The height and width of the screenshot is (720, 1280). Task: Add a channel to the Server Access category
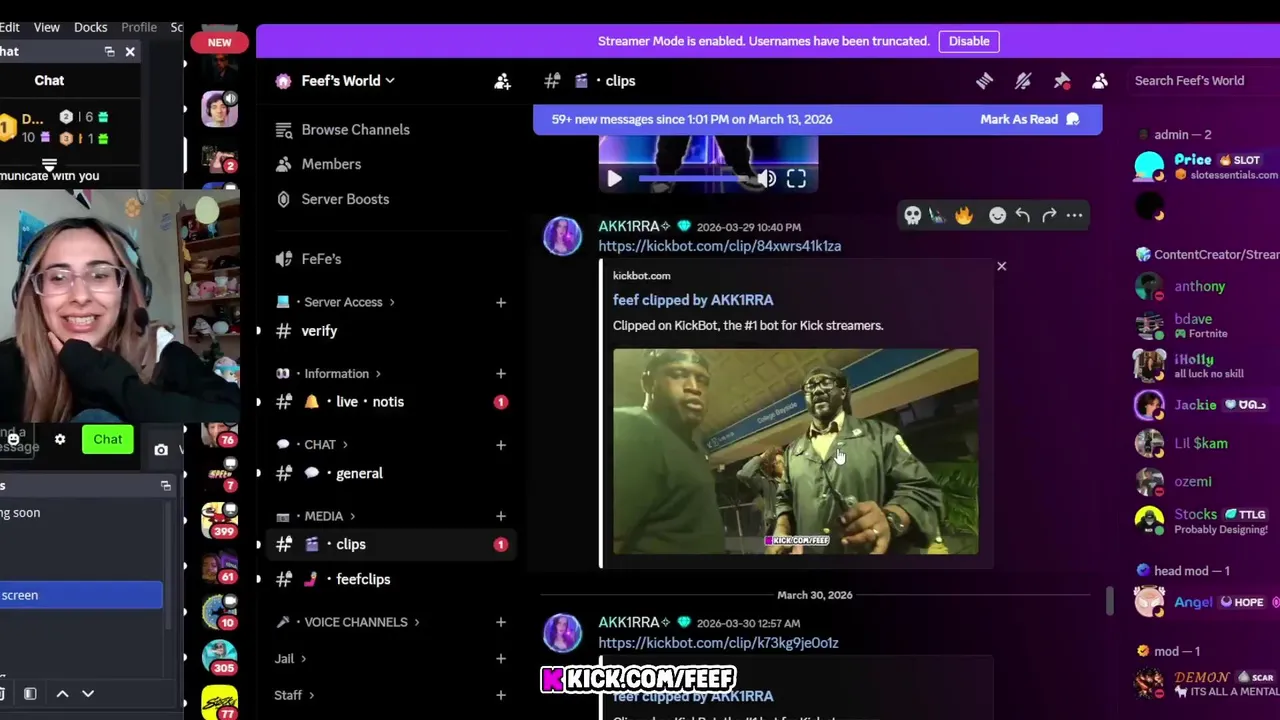(x=501, y=302)
